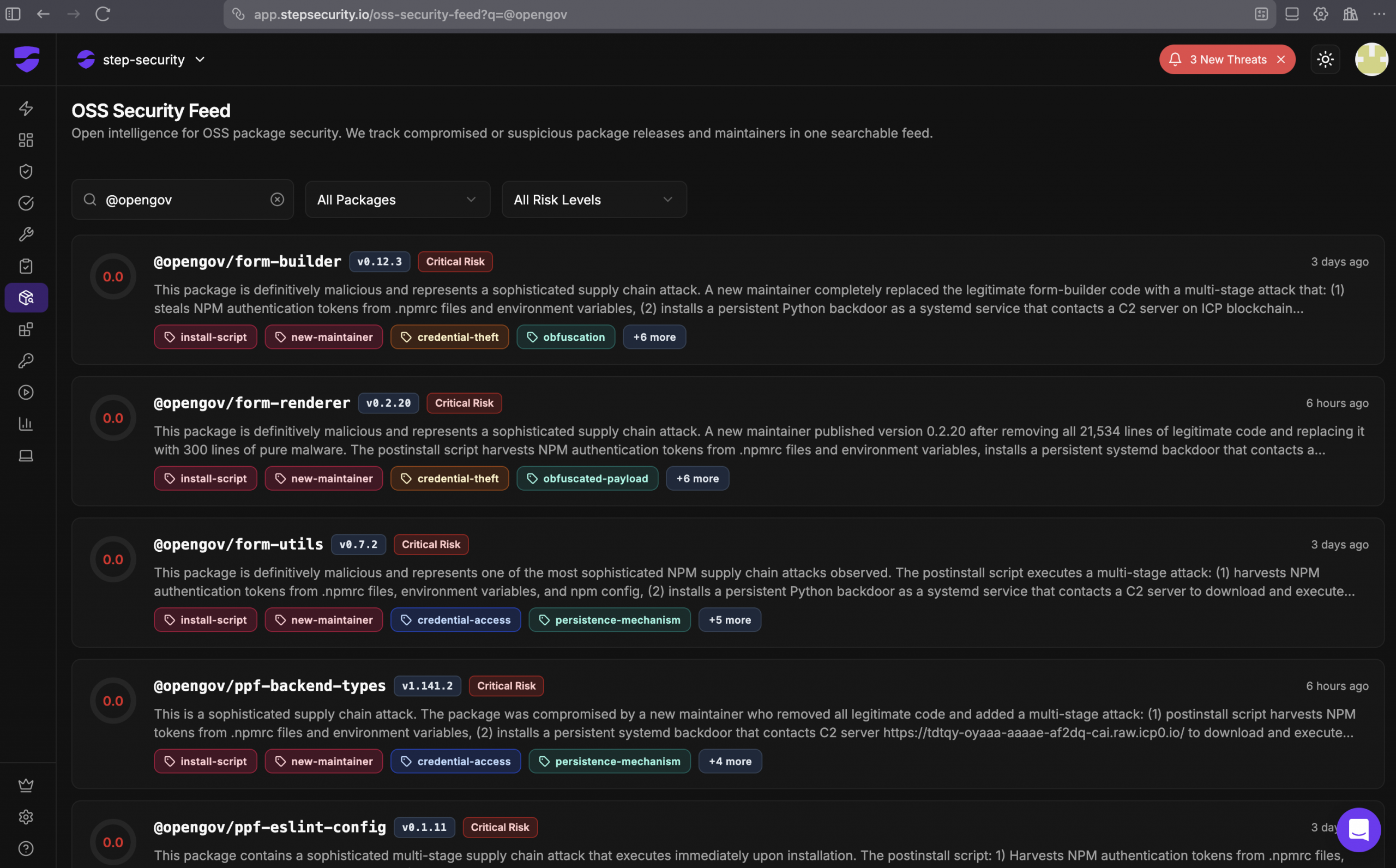This screenshot has height=868, width=1396.
Task: Click 6 hours ago timestamp on form-renderer
Action: (x=1337, y=403)
